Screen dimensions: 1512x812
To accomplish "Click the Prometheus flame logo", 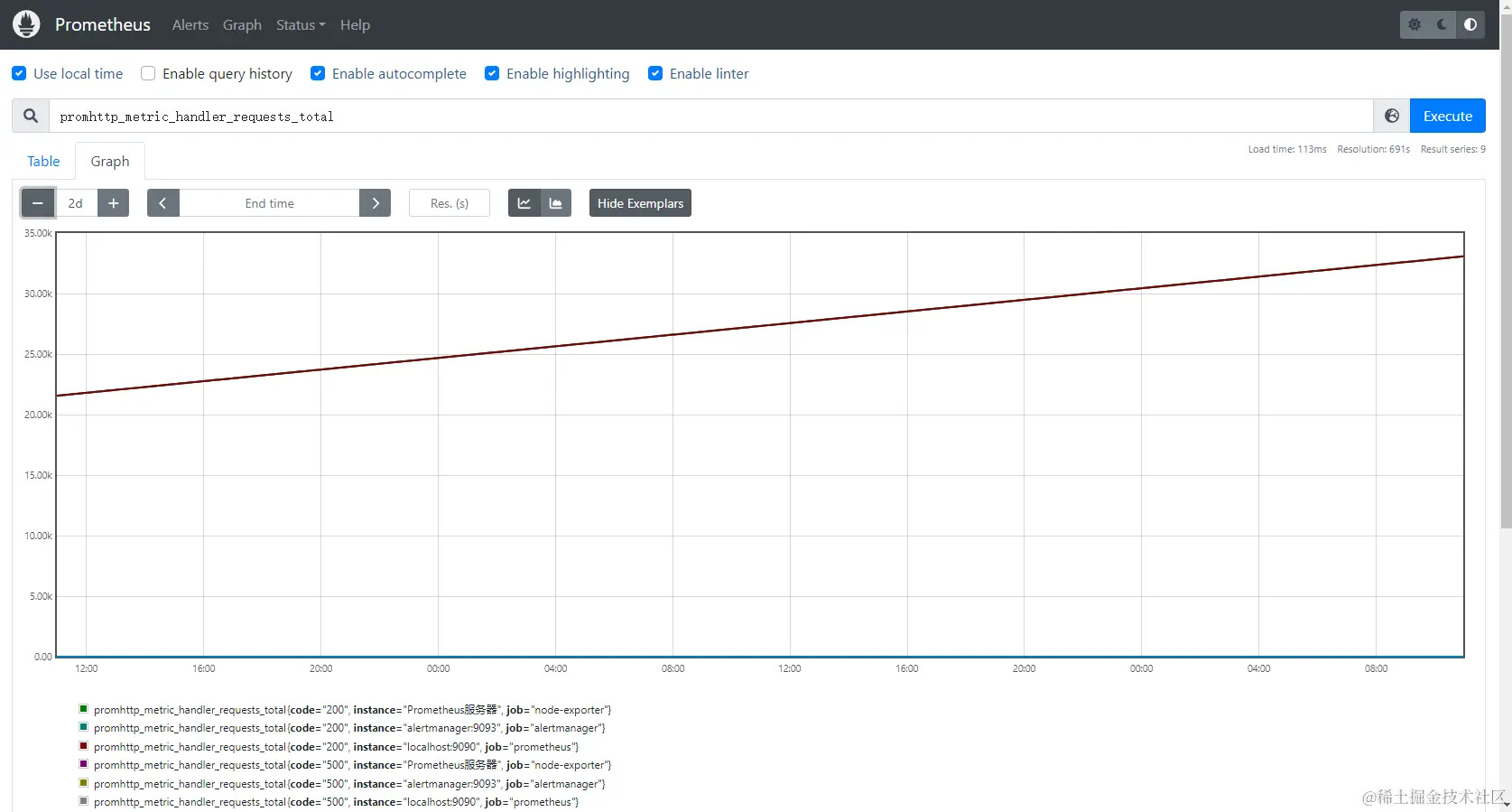I will [26, 24].
